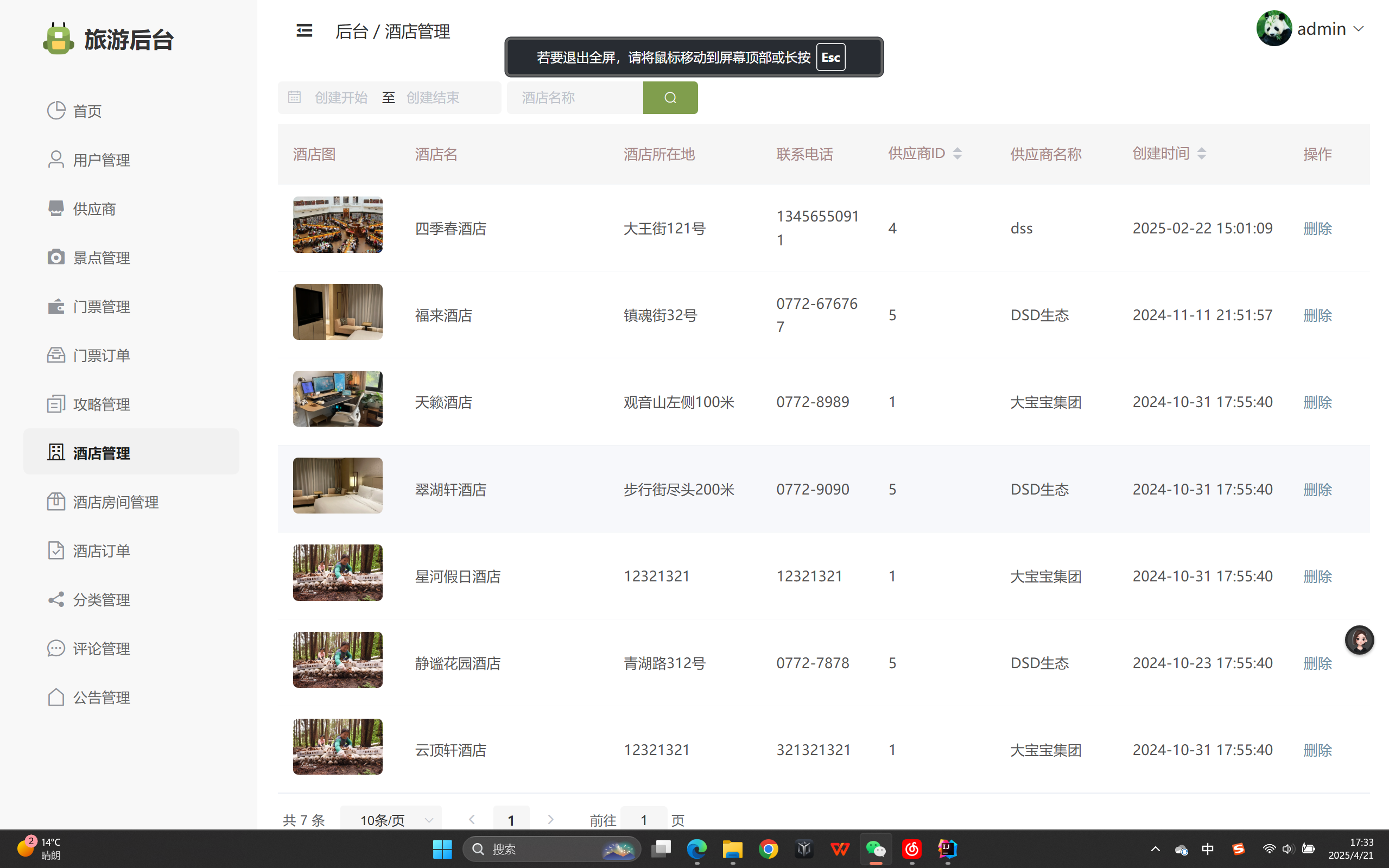The image size is (1389, 868).
Task: Sort table by 创建时间 column
Action: point(1201,153)
